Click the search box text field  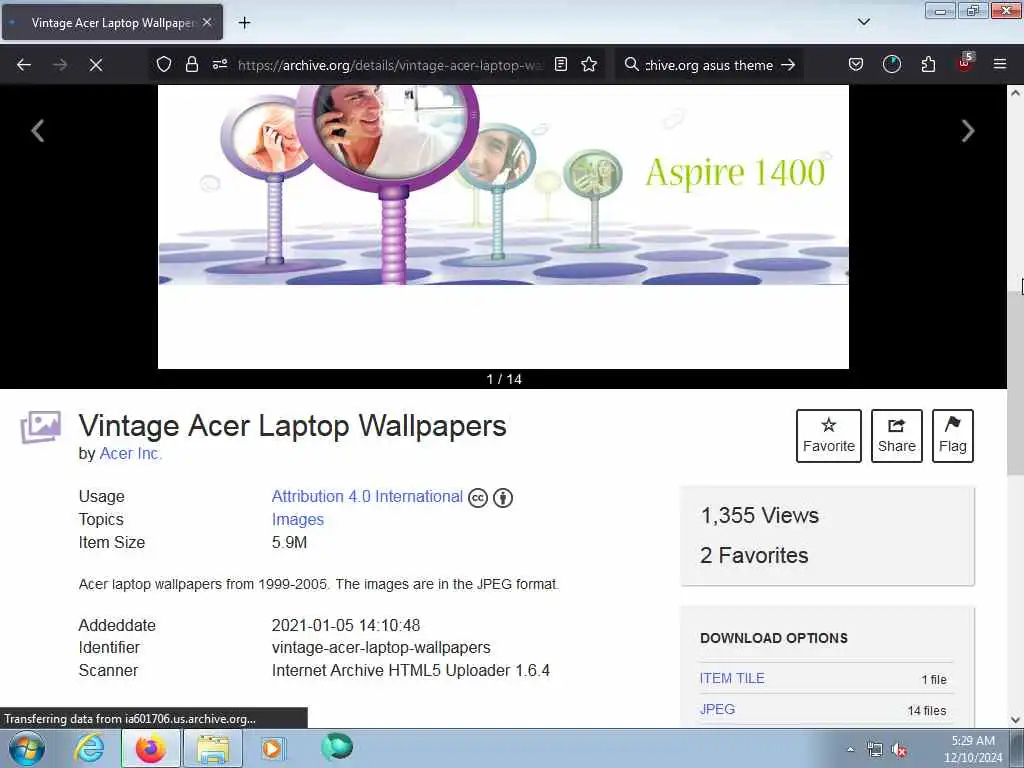tap(709, 65)
